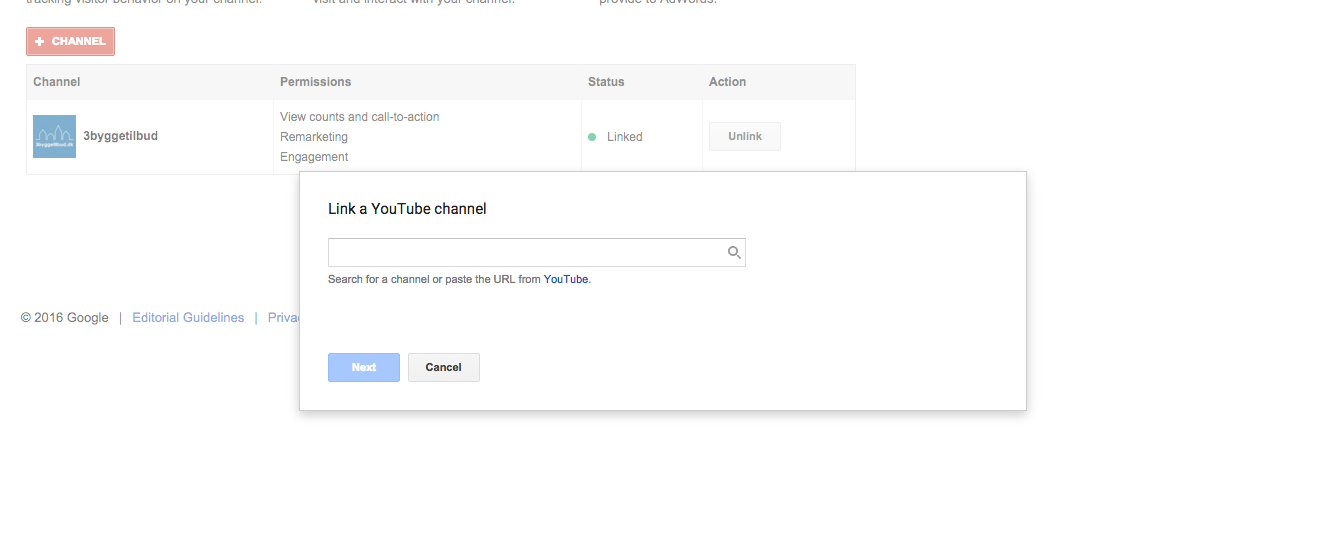Screen dimensions: 1344x539
Task: Click the 'Link a YouTube channel' heading
Action: (407, 209)
